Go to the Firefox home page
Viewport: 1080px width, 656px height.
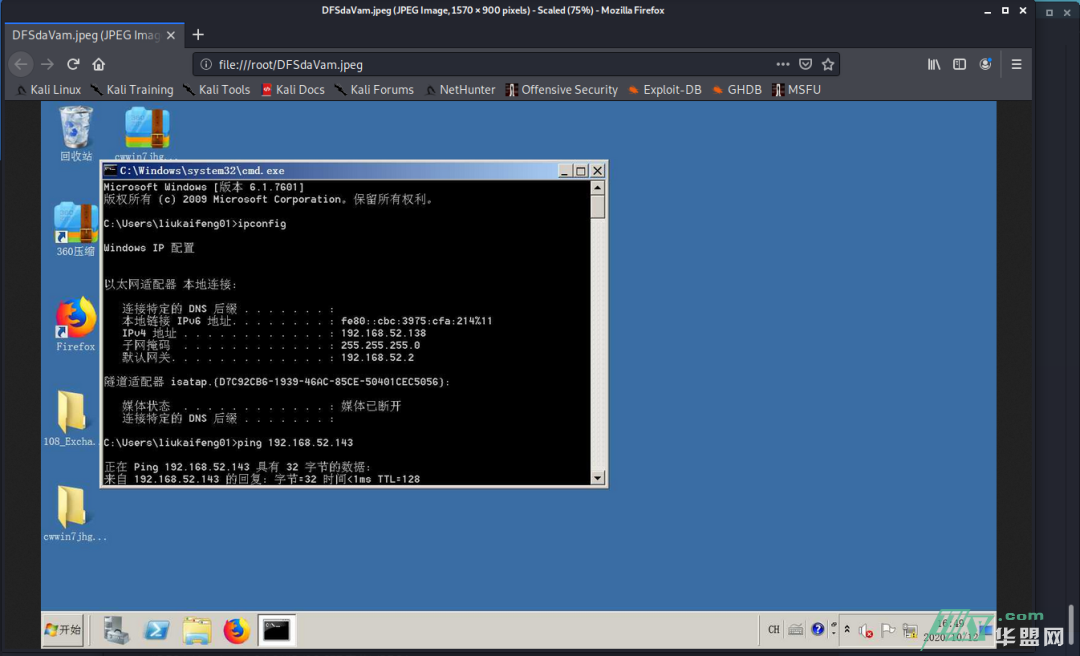[x=98, y=64]
